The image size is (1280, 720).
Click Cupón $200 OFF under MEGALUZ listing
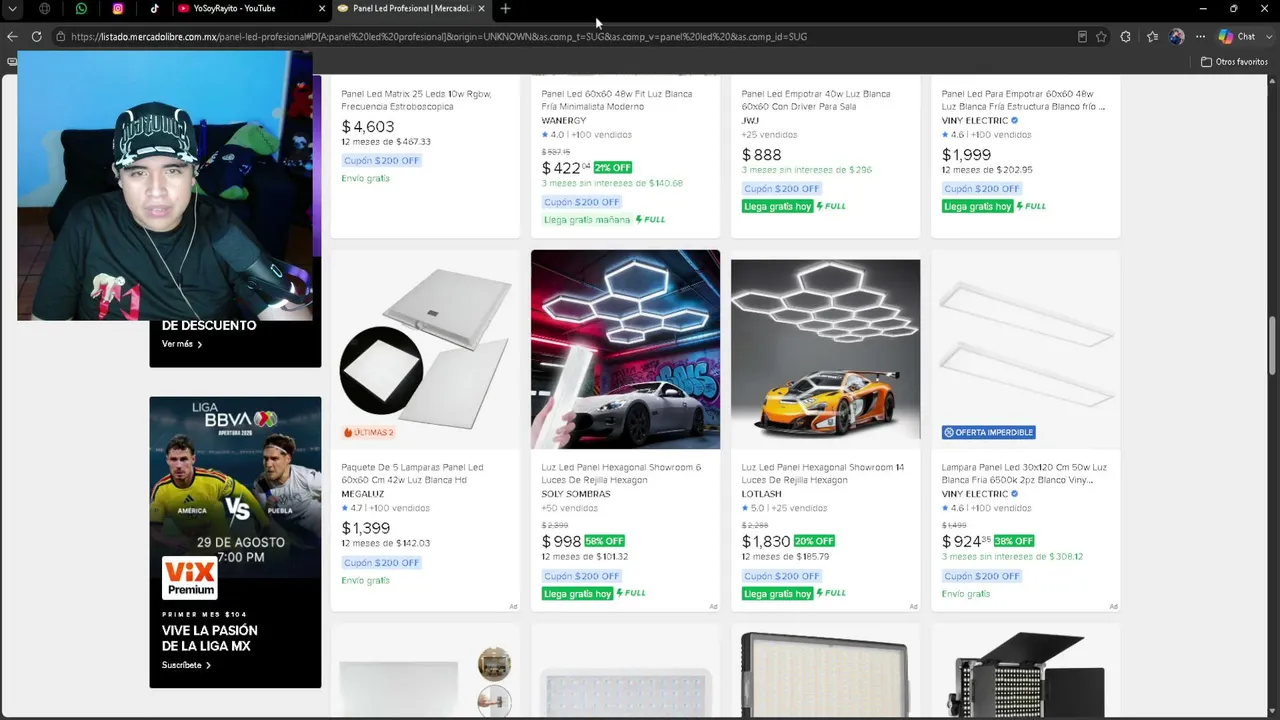[382, 563]
